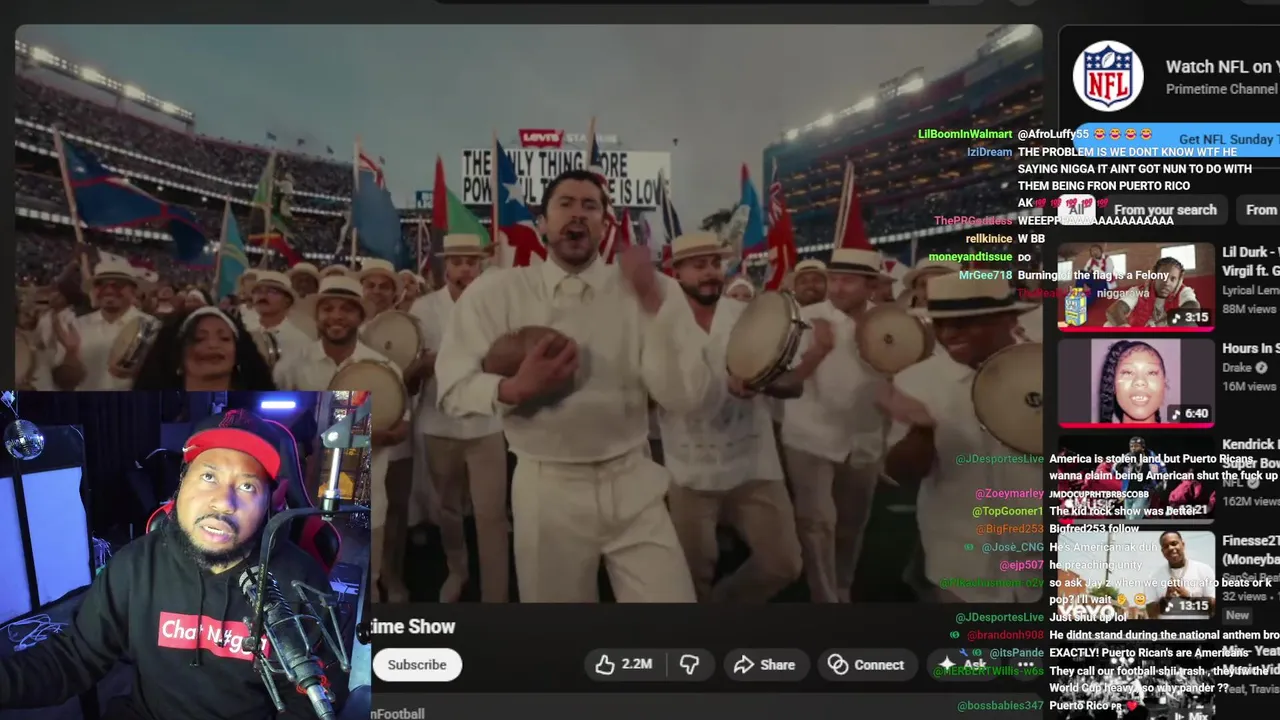
Task: Click the 6:40 duration badge
Action: pyautogui.click(x=1190, y=413)
